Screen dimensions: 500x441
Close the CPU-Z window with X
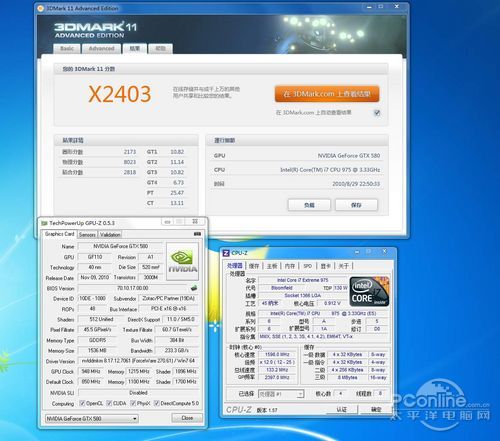[x=385, y=252]
